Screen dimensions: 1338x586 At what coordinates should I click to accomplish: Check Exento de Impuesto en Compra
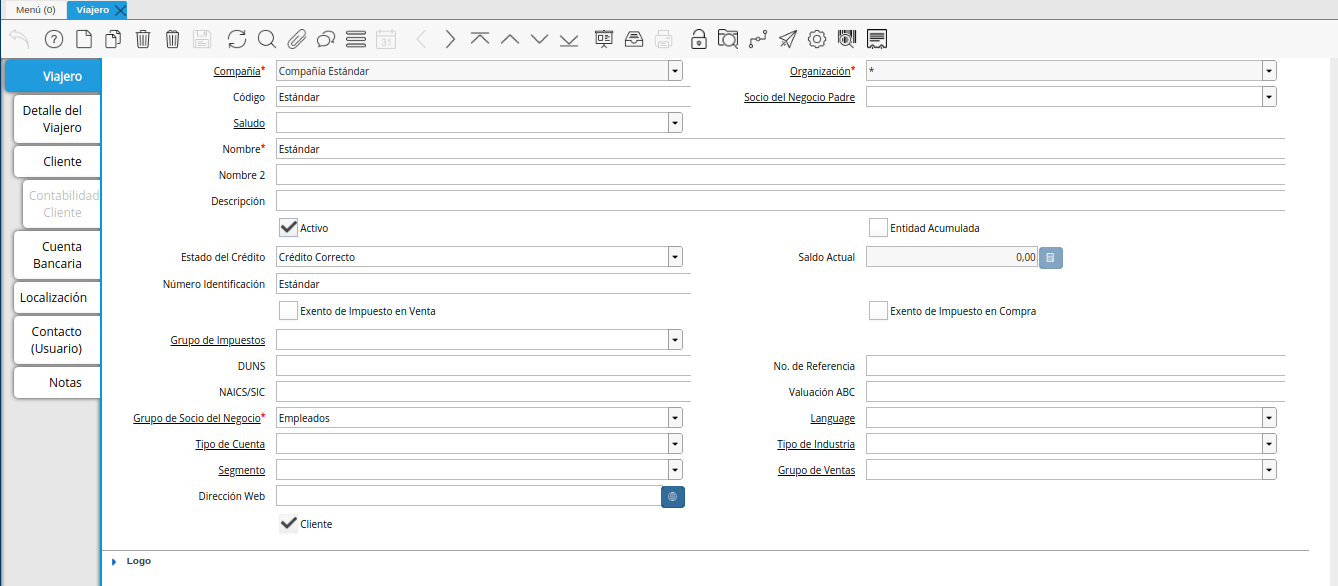(x=878, y=311)
